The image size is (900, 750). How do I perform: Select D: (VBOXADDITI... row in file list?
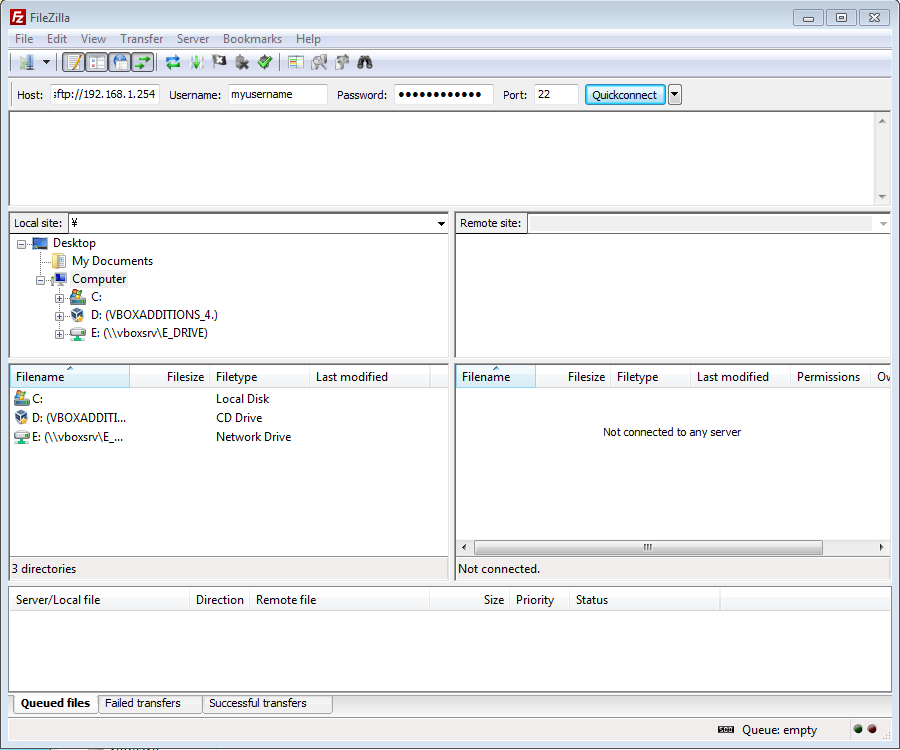[x=228, y=418]
